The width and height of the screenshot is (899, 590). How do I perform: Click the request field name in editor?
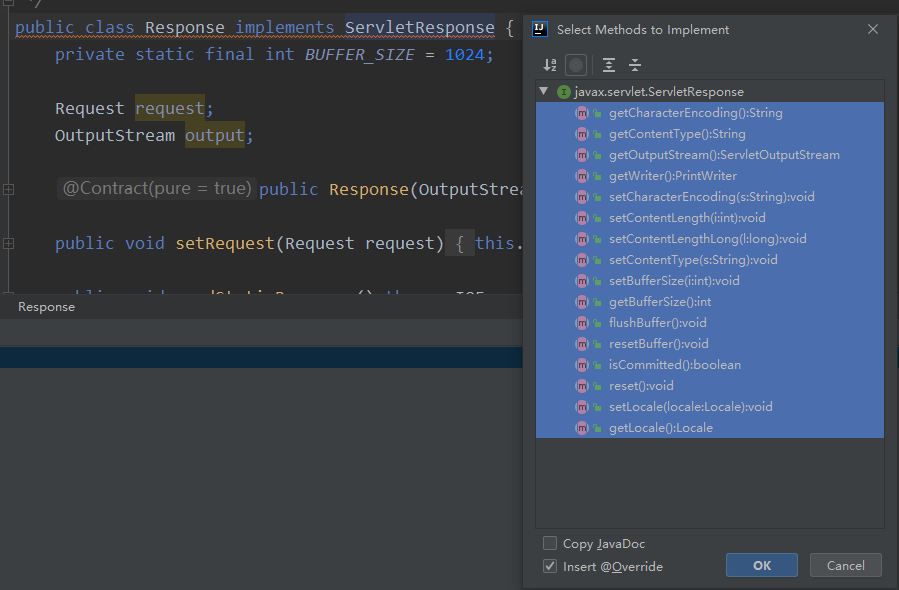pos(170,108)
